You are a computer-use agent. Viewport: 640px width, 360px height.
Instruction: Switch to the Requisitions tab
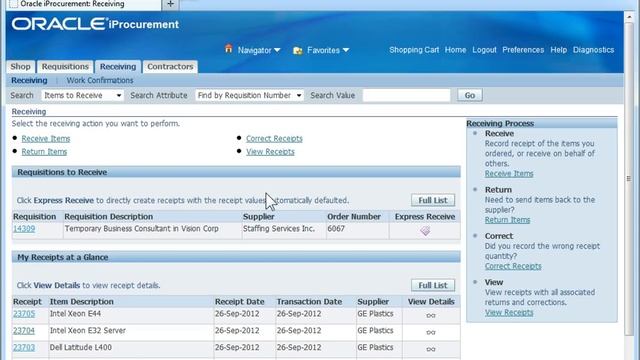pyautogui.click(x=65, y=67)
